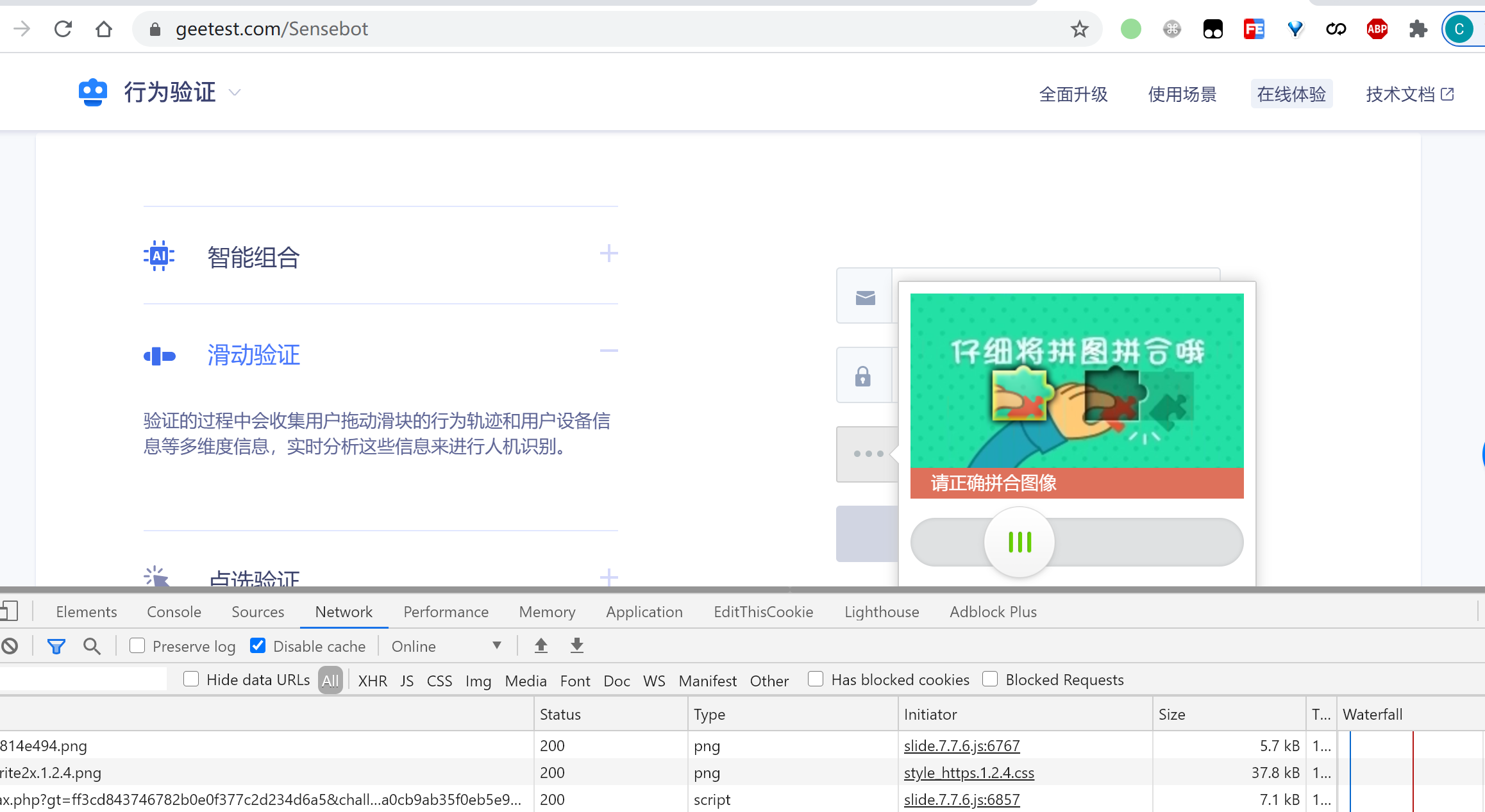
Task: Click the DevTools clear network log icon
Action: [10, 646]
